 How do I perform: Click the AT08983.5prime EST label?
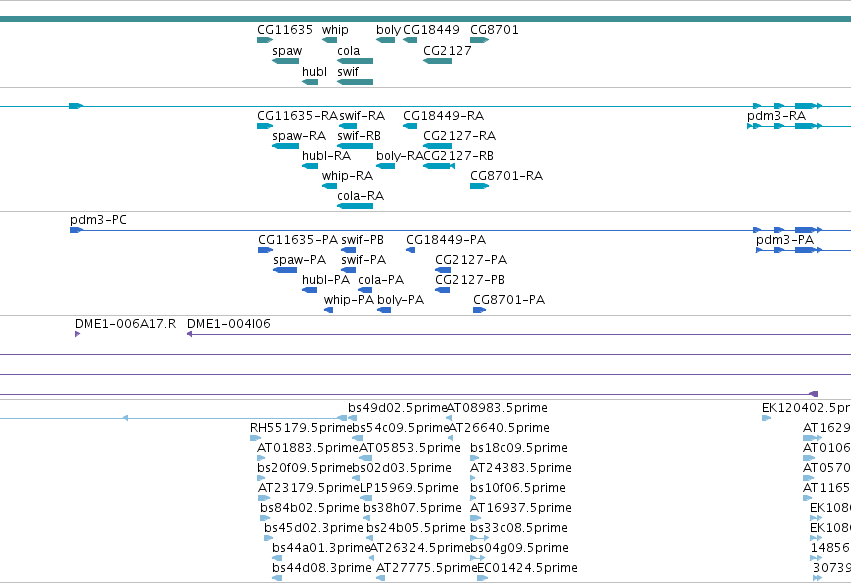tap(497, 408)
